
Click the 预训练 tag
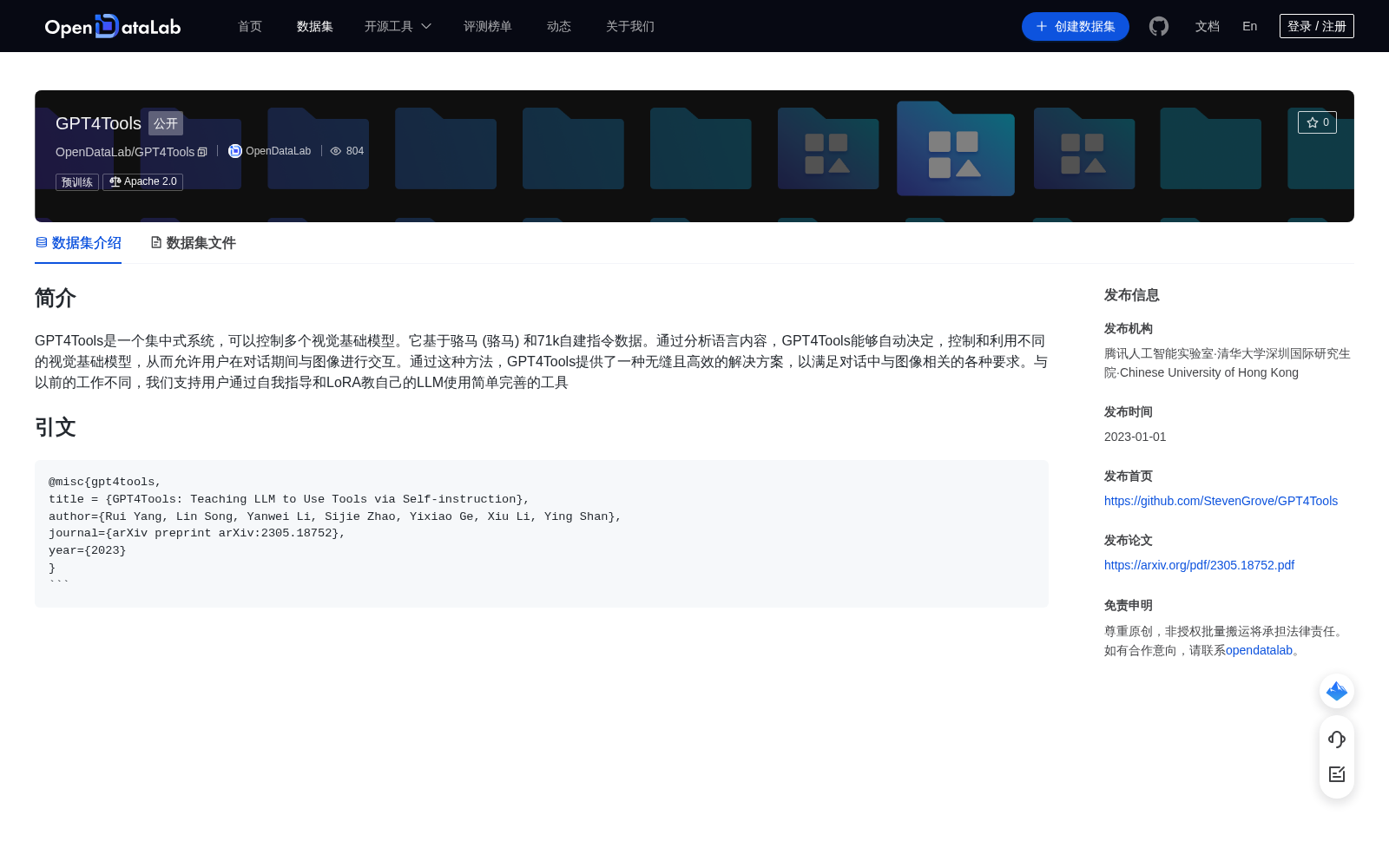77,182
